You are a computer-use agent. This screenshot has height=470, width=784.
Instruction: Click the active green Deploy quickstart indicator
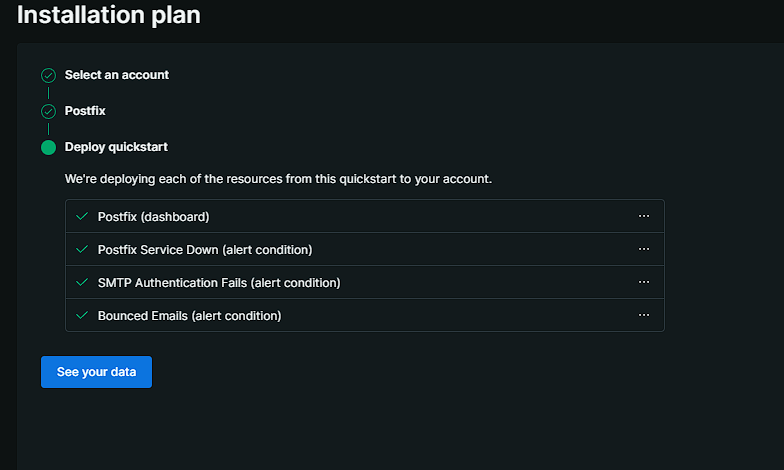tap(48, 147)
